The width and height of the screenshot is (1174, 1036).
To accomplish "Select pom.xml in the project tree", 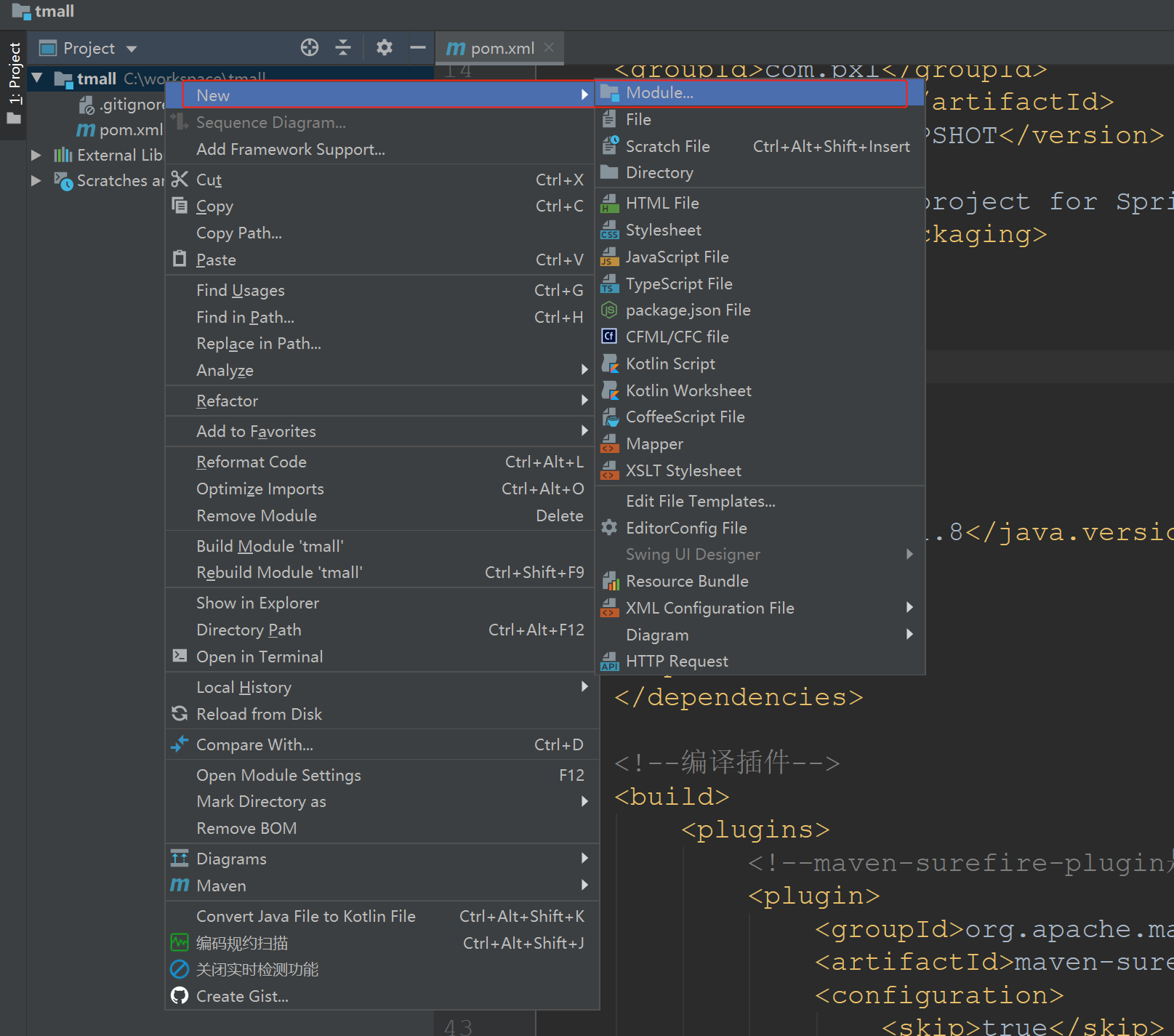I will tap(121, 129).
